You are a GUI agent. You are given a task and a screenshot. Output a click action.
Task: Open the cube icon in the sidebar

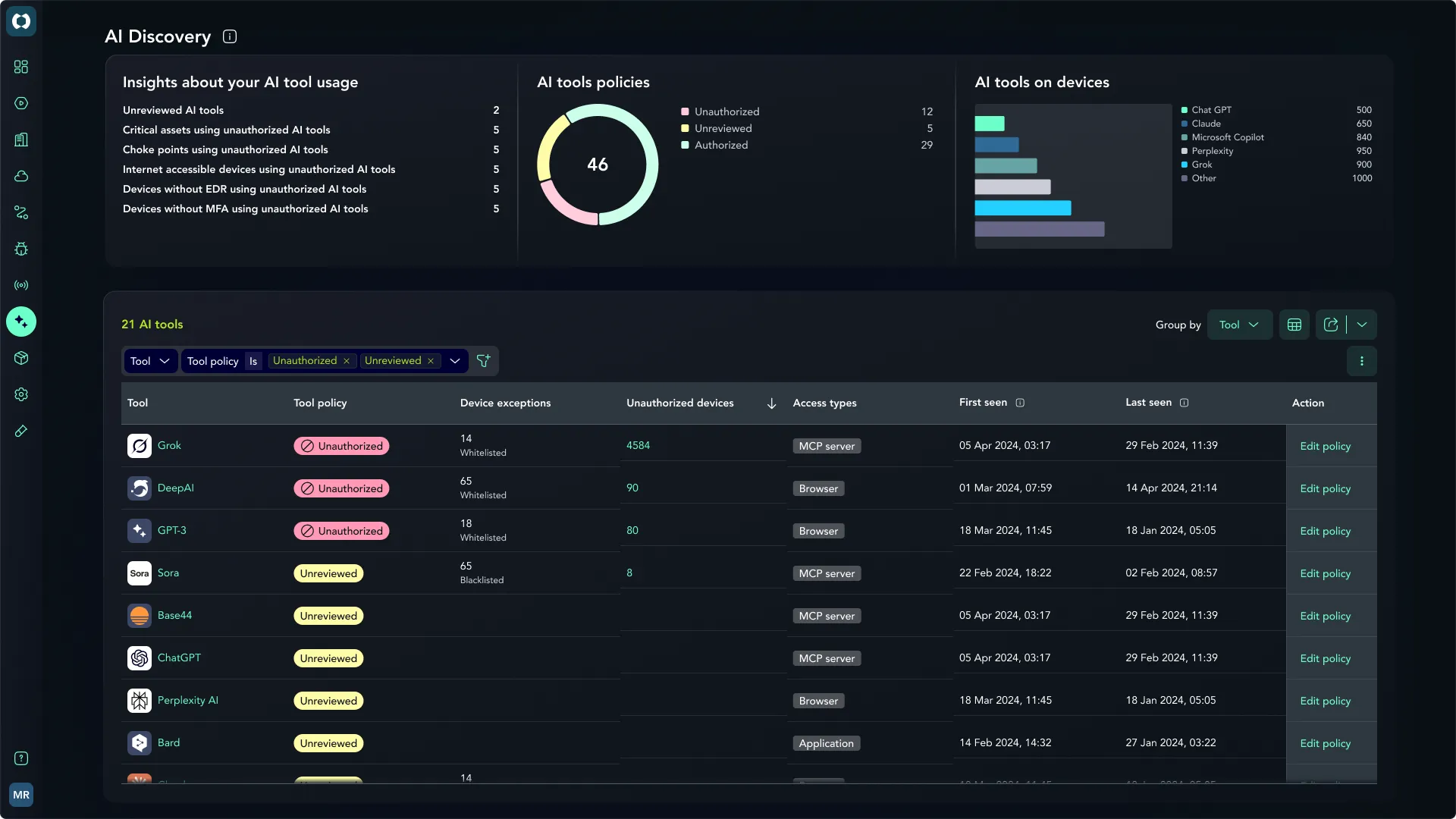coord(21,358)
